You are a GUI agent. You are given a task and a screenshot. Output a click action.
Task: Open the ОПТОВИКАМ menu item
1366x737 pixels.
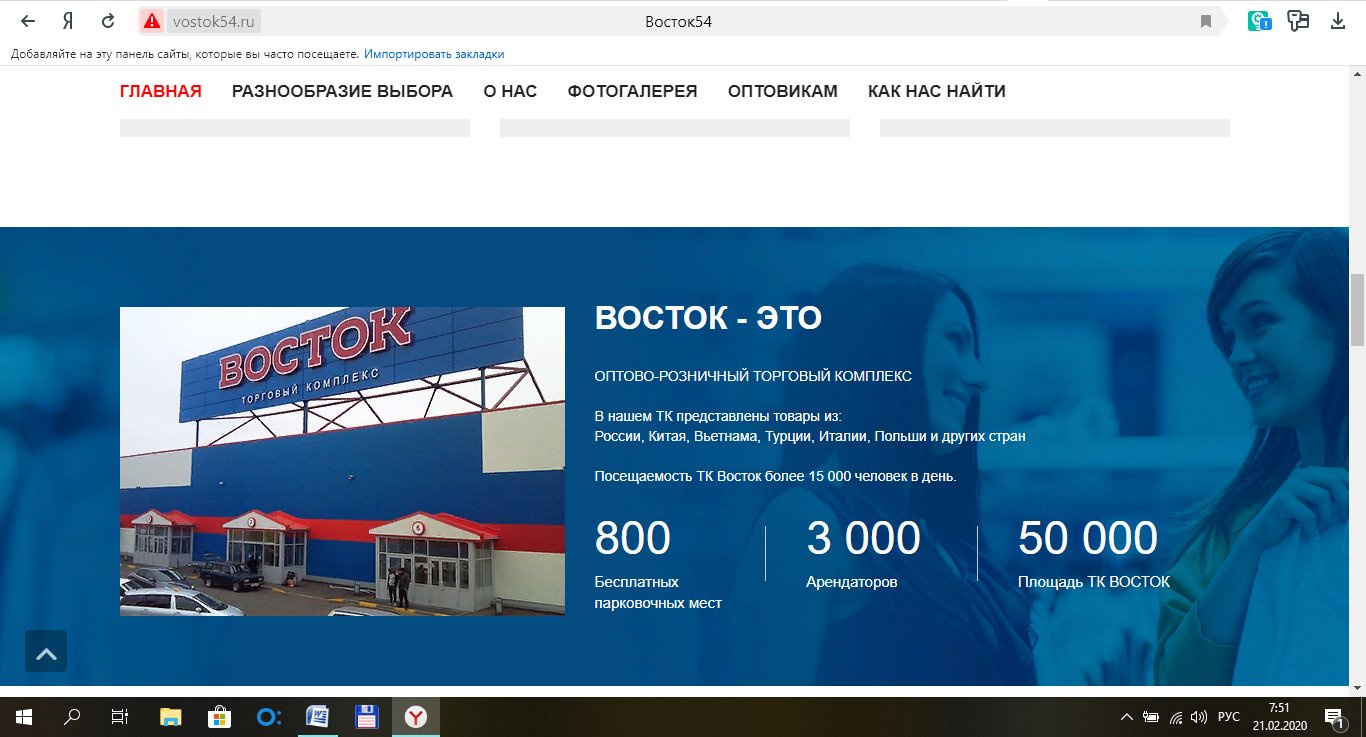tap(782, 91)
